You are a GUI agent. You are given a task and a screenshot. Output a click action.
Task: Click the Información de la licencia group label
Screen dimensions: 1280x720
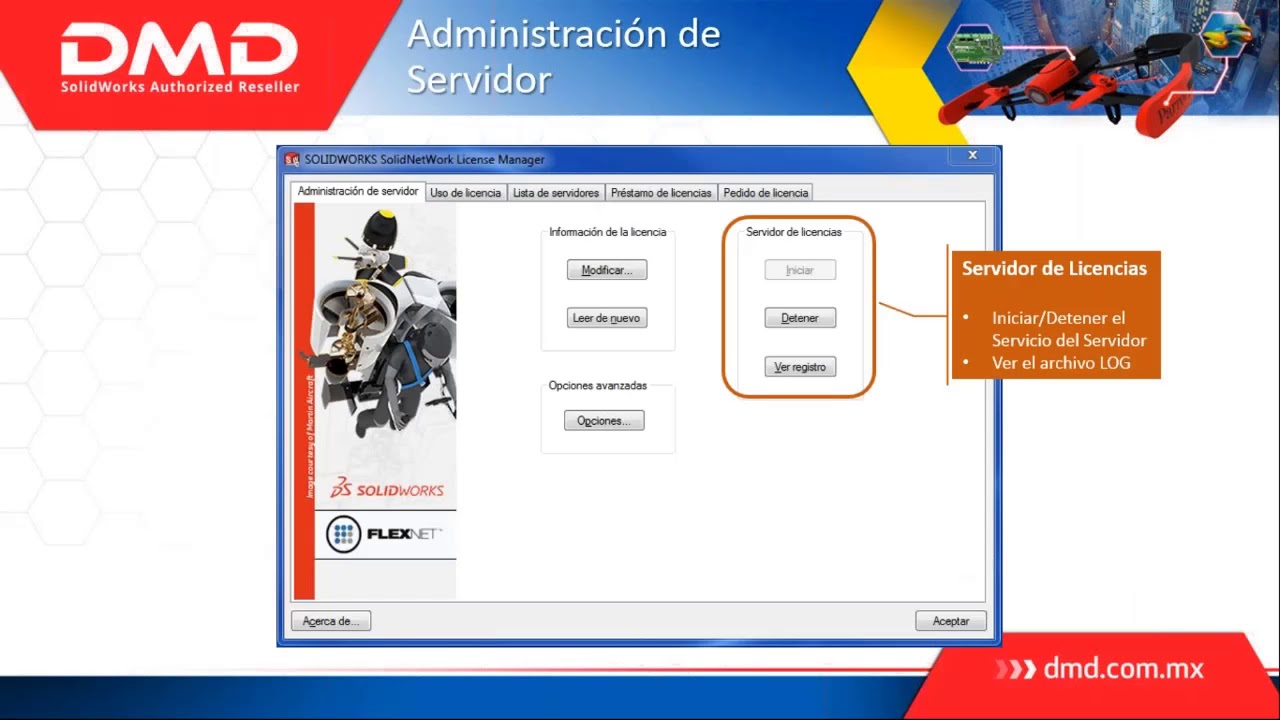(x=607, y=232)
